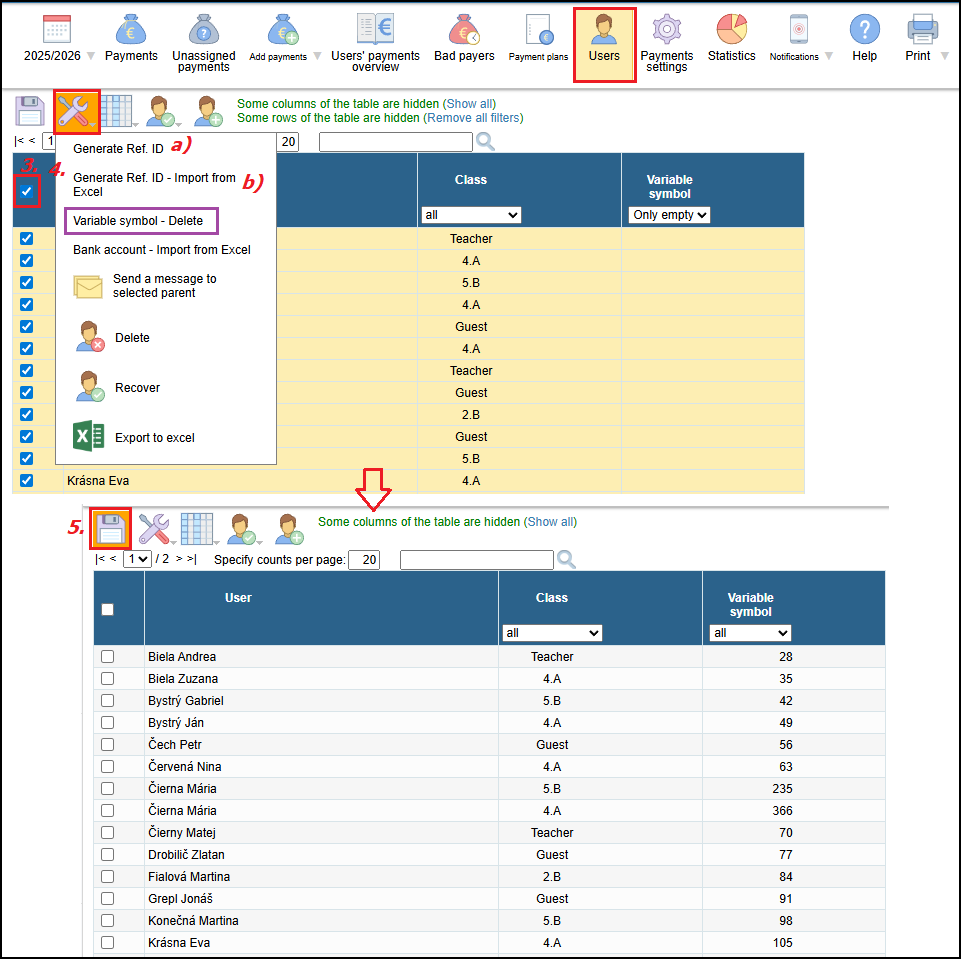Choose 'Variable symbol - Delete' menu entry
The image size is (961, 959).
point(139,220)
